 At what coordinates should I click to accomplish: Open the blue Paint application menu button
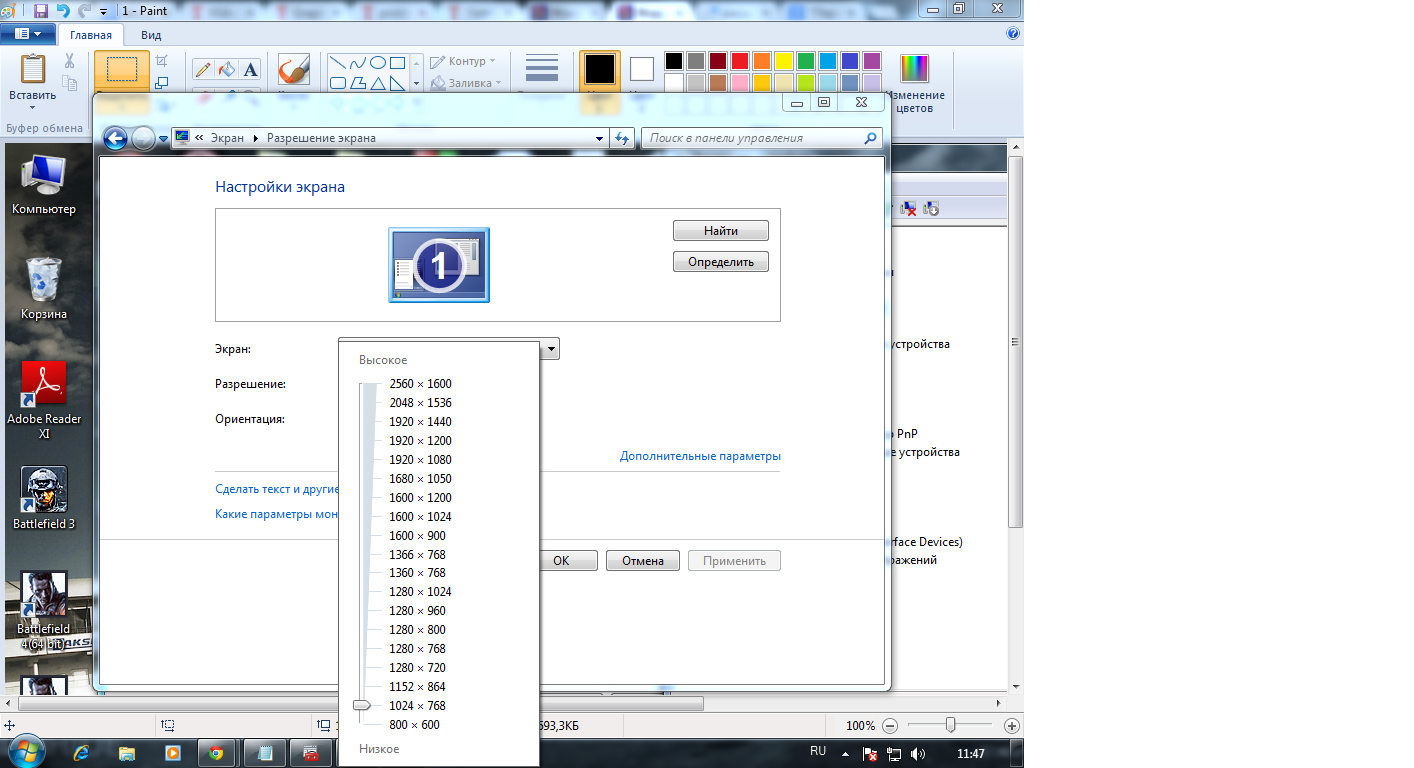[28, 34]
